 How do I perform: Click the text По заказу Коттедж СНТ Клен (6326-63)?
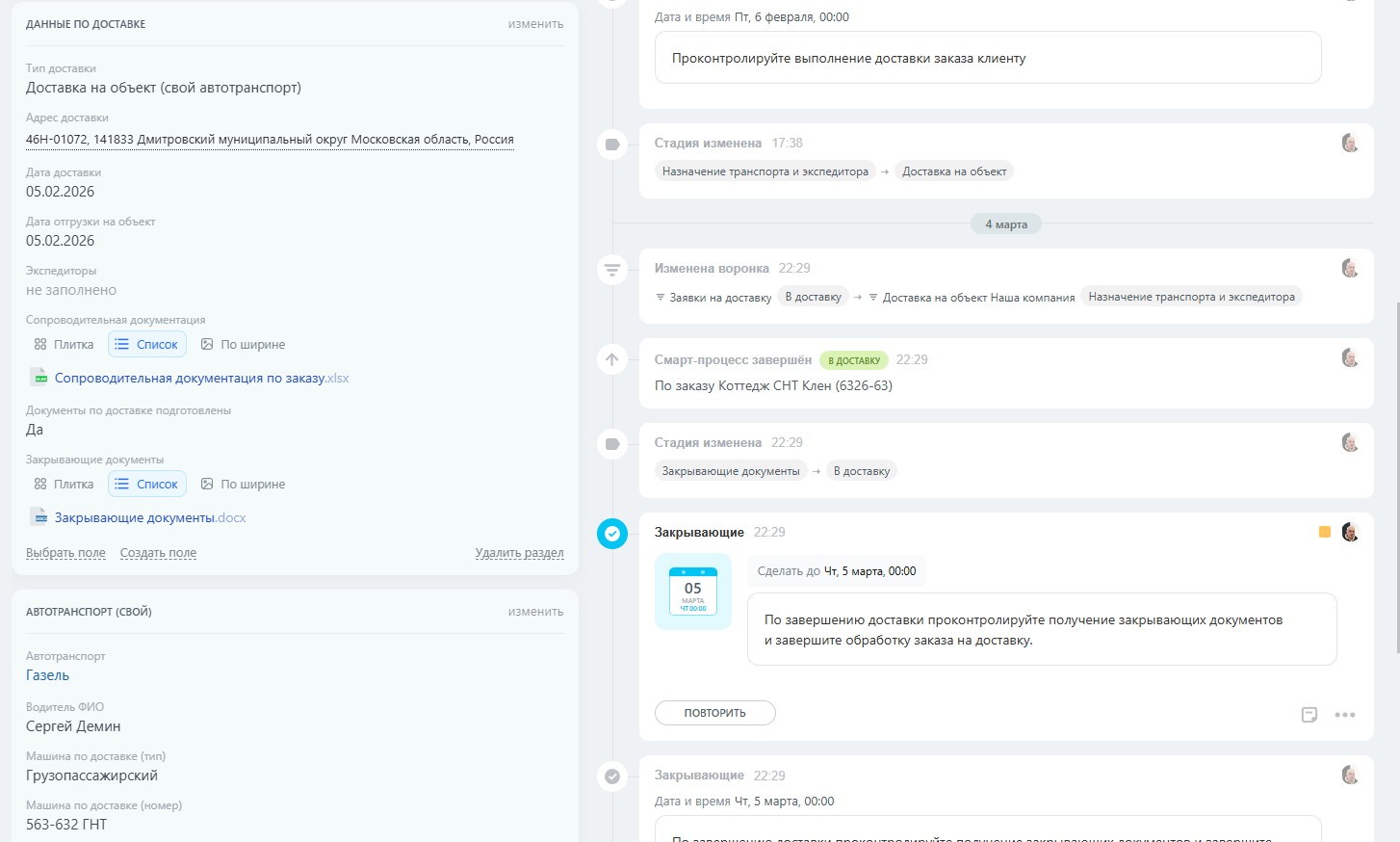[773, 385]
